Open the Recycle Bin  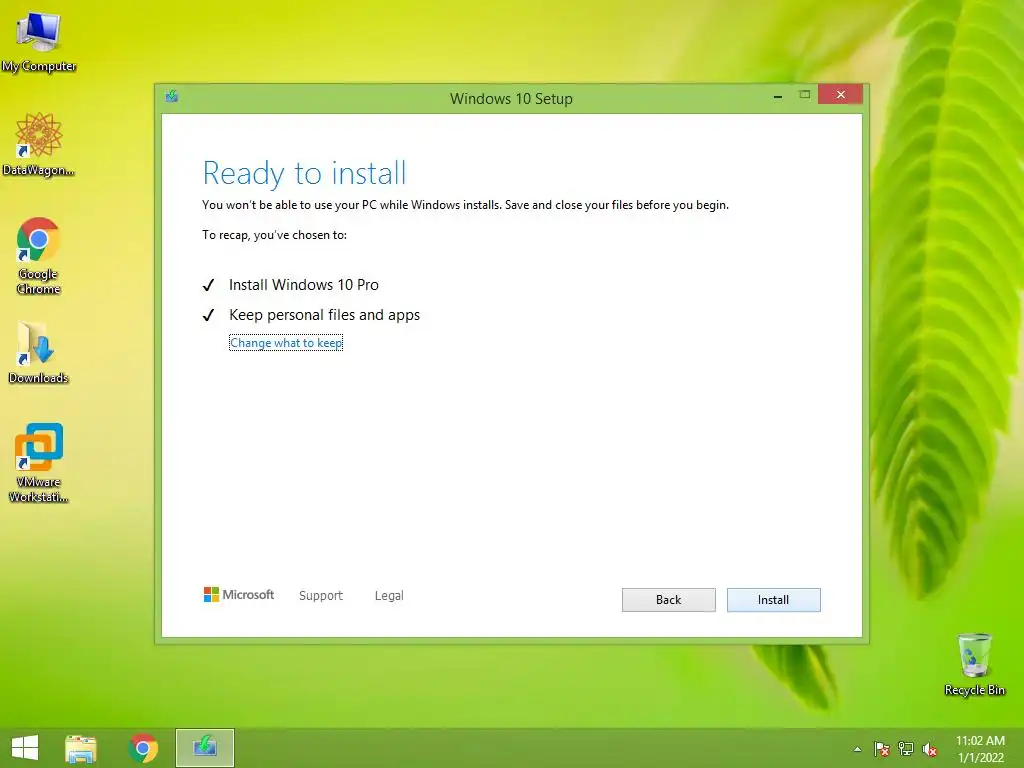974,664
